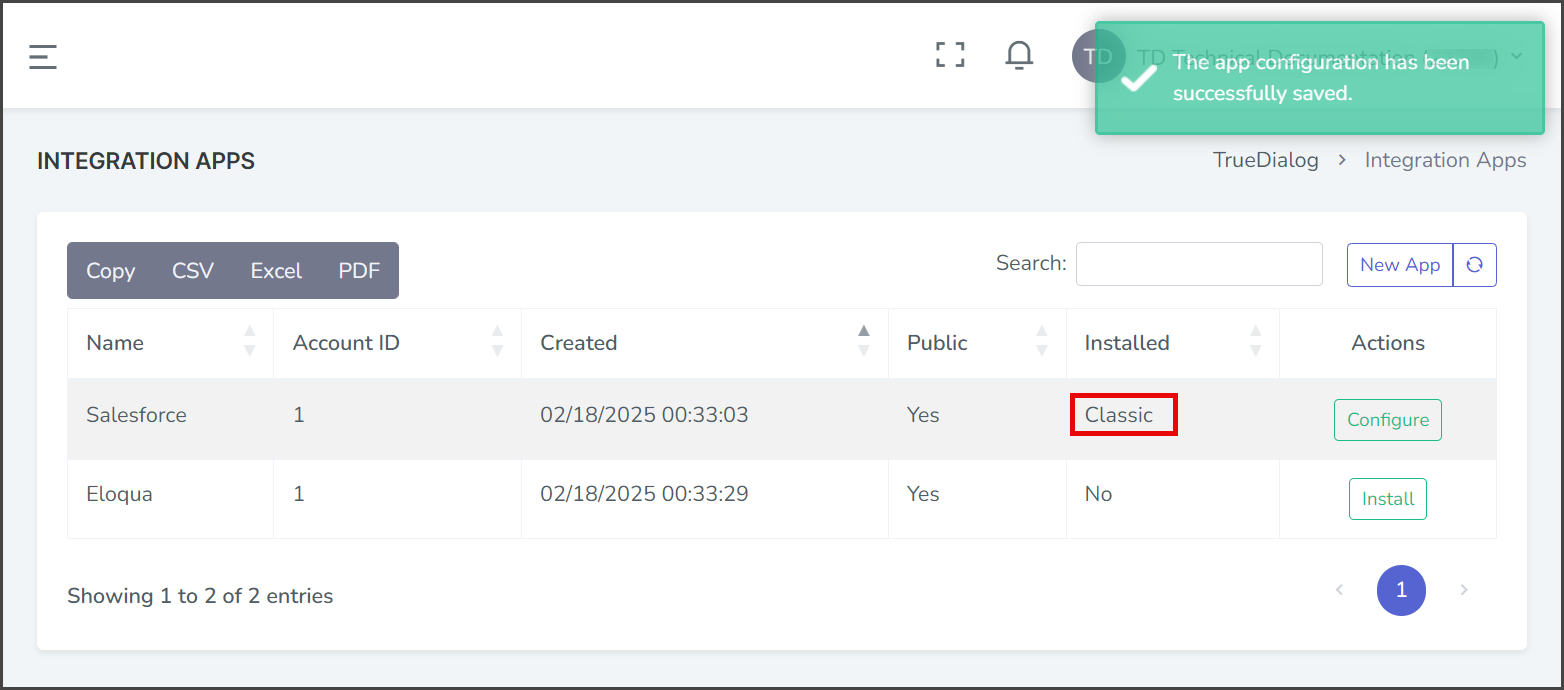1564x690 pixels.
Task: Click the Yes public value for Salesforce
Action: (923, 415)
